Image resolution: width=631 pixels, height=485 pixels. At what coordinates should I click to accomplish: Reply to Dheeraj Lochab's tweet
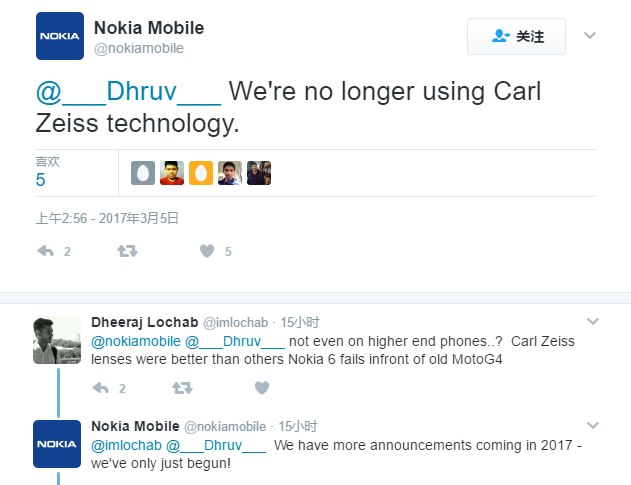100,388
